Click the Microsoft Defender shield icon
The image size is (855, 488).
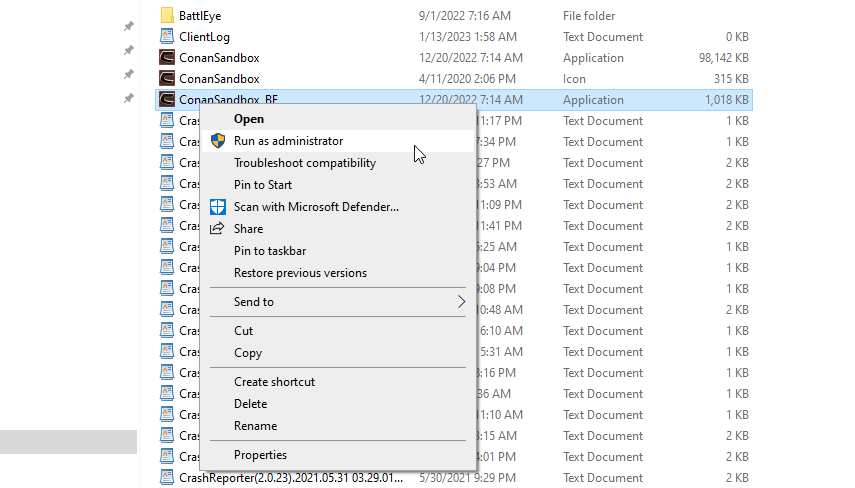click(x=218, y=207)
